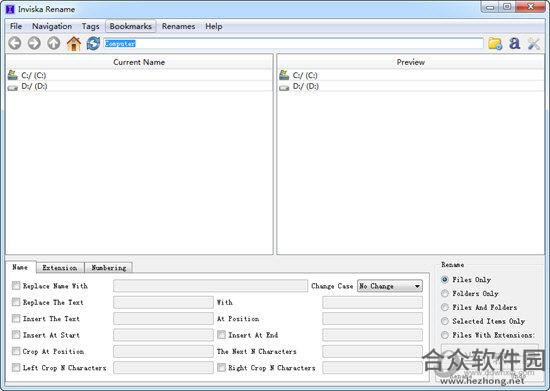The width and height of the screenshot is (550, 391).
Task: Select 'C:/ (C:)' row in Preview pane
Action: (x=410, y=75)
